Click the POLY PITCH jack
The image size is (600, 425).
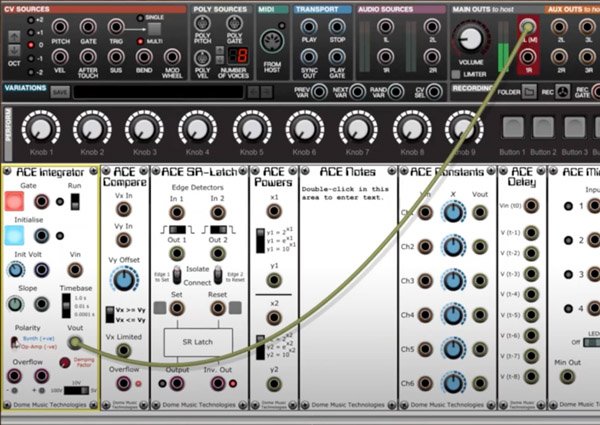(x=202, y=24)
